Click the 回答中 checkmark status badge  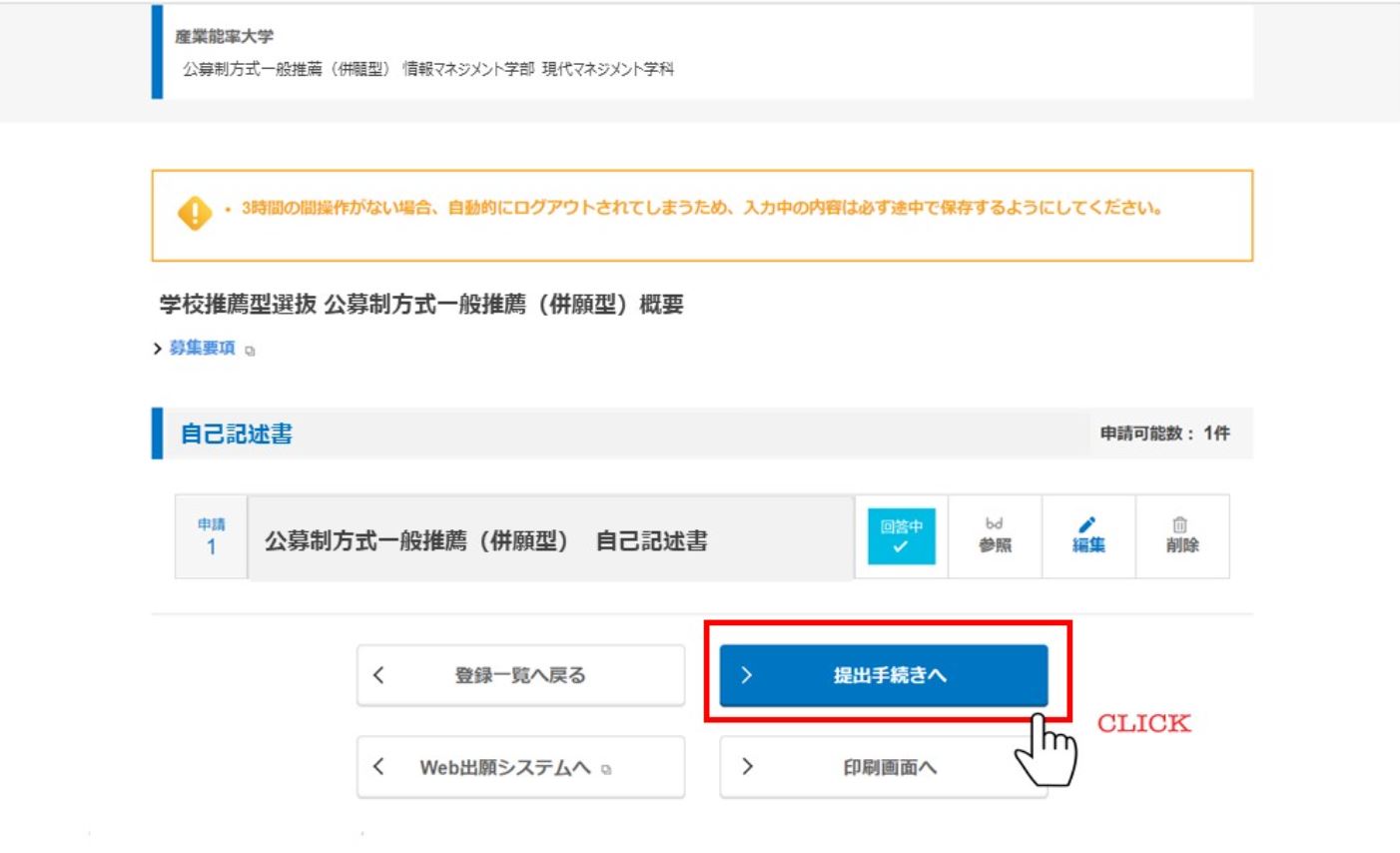pyautogui.click(x=901, y=536)
